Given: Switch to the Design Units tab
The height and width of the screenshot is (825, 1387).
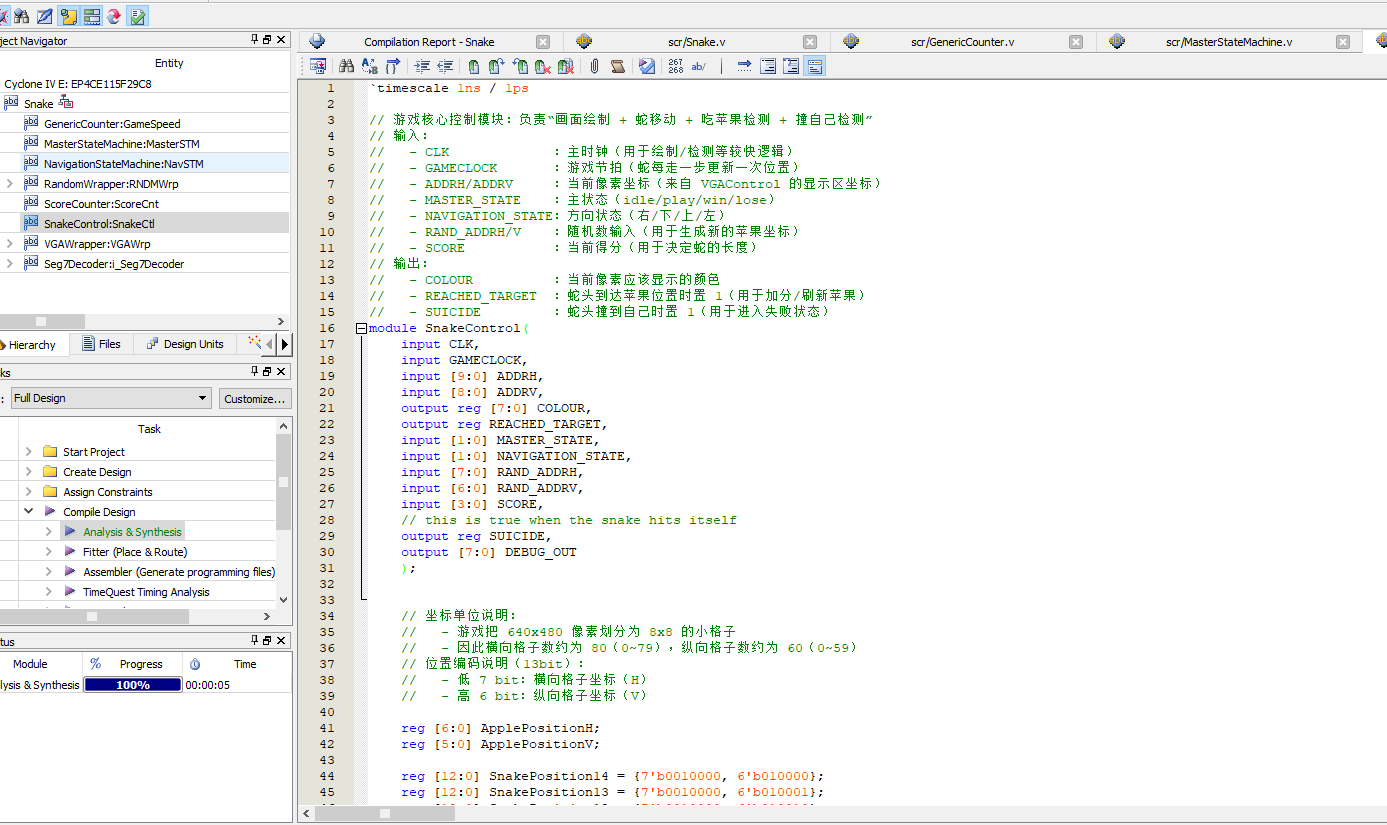Looking at the screenshot, I should pos(185,344).
